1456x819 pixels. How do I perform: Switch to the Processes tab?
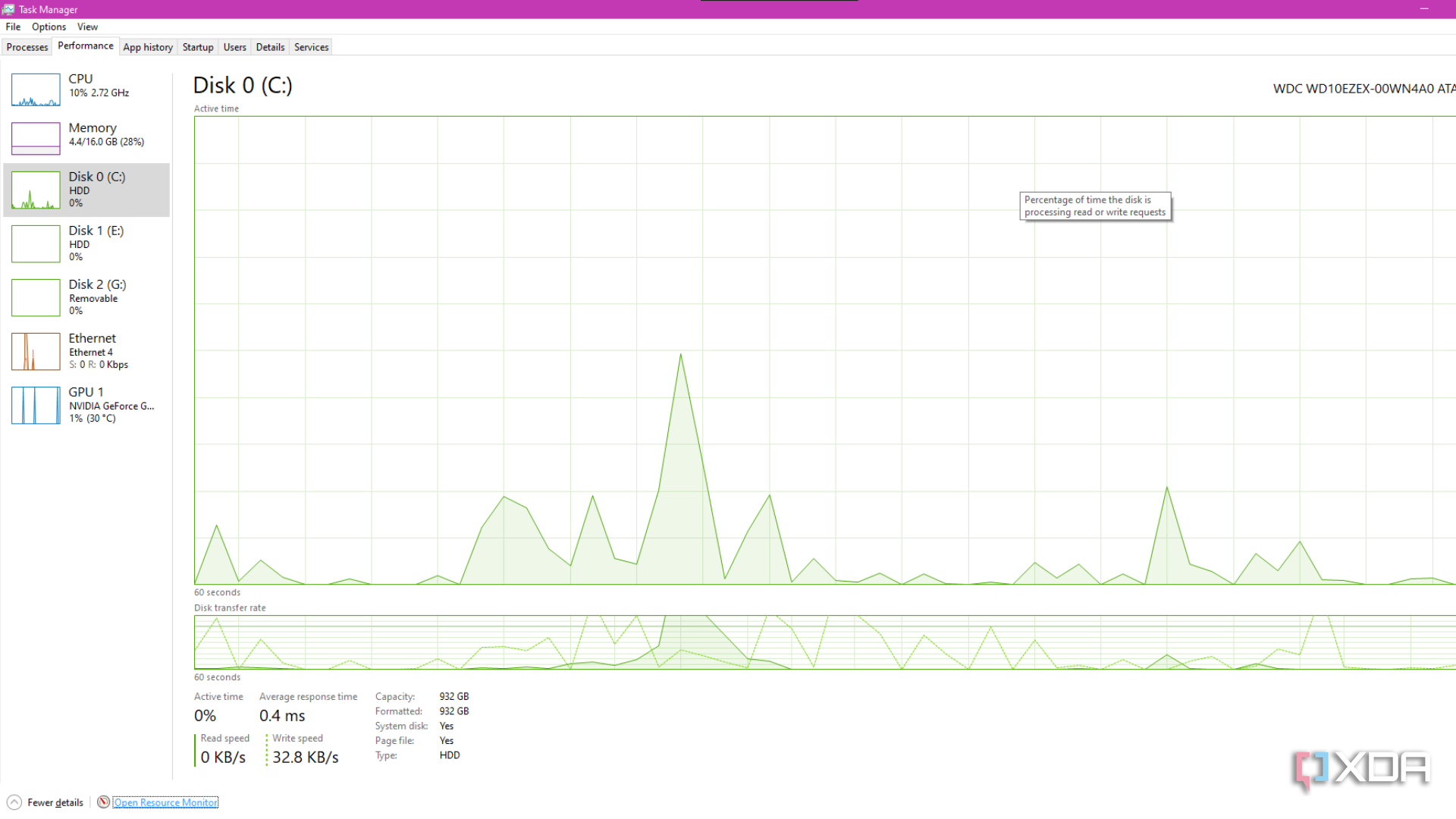[x=27, y=47]
